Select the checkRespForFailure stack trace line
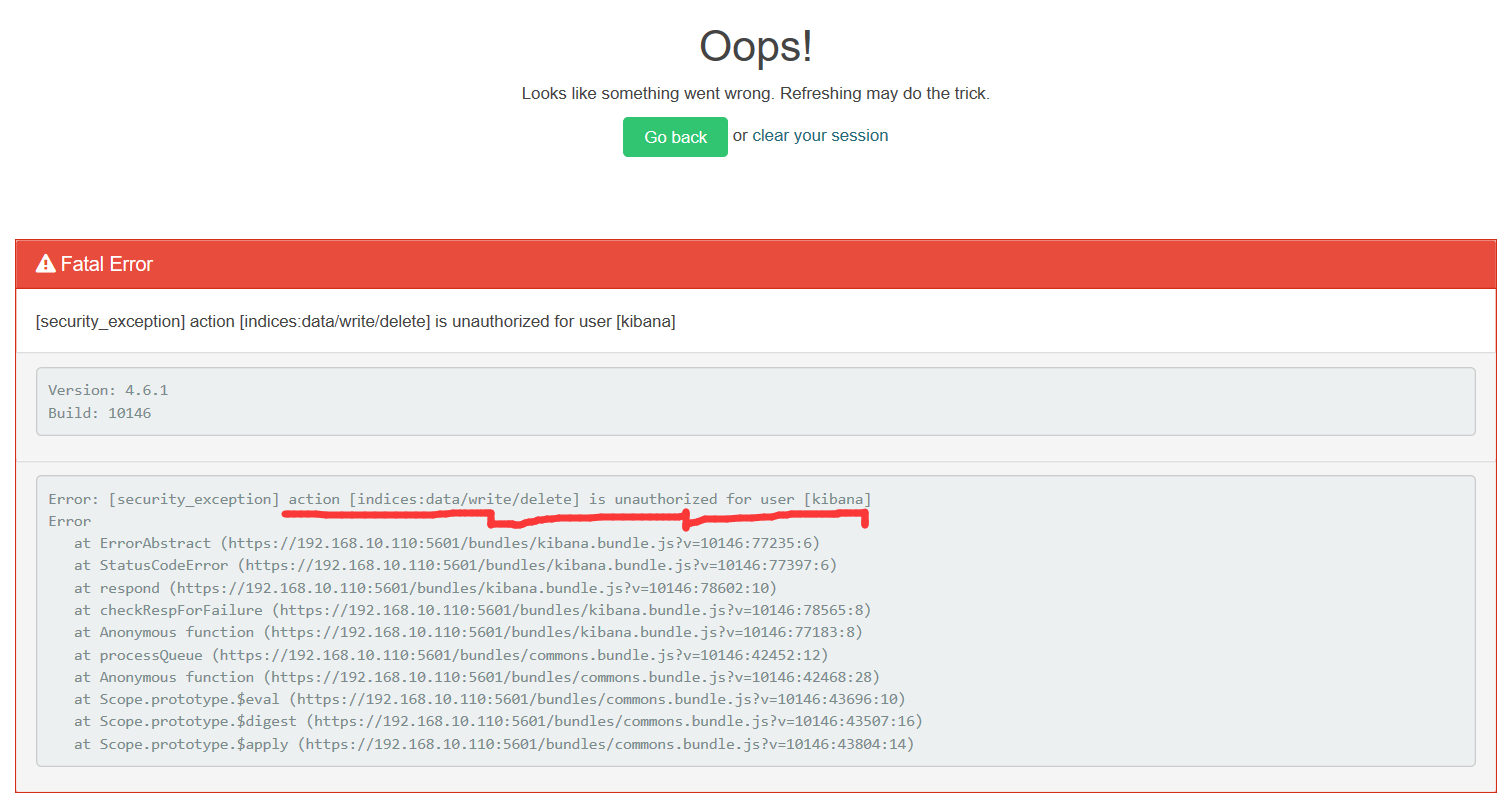 coord(472,610)
